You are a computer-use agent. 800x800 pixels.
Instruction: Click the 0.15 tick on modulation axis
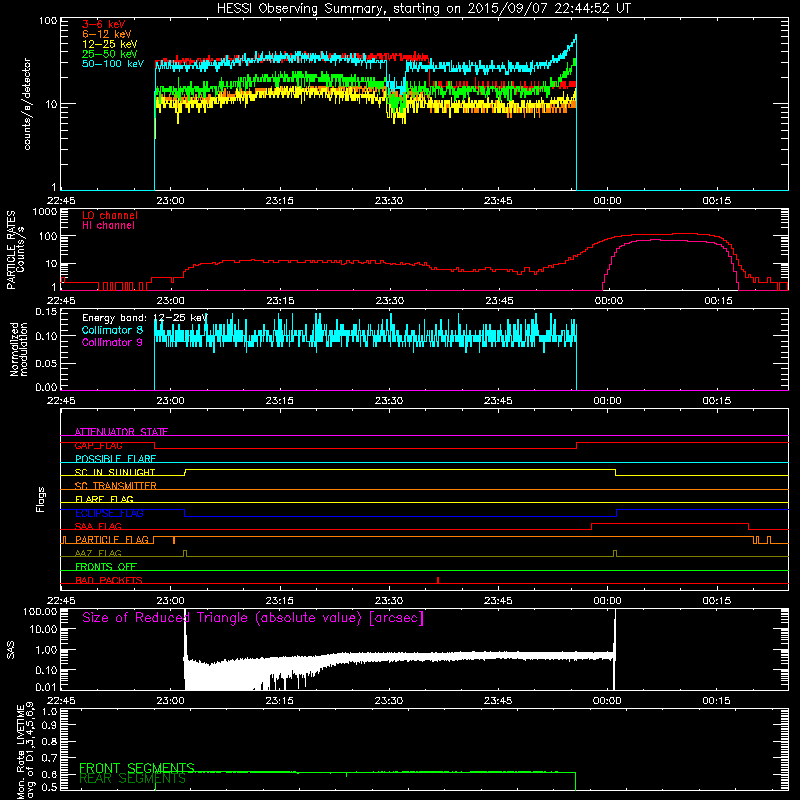click(46, 311)
